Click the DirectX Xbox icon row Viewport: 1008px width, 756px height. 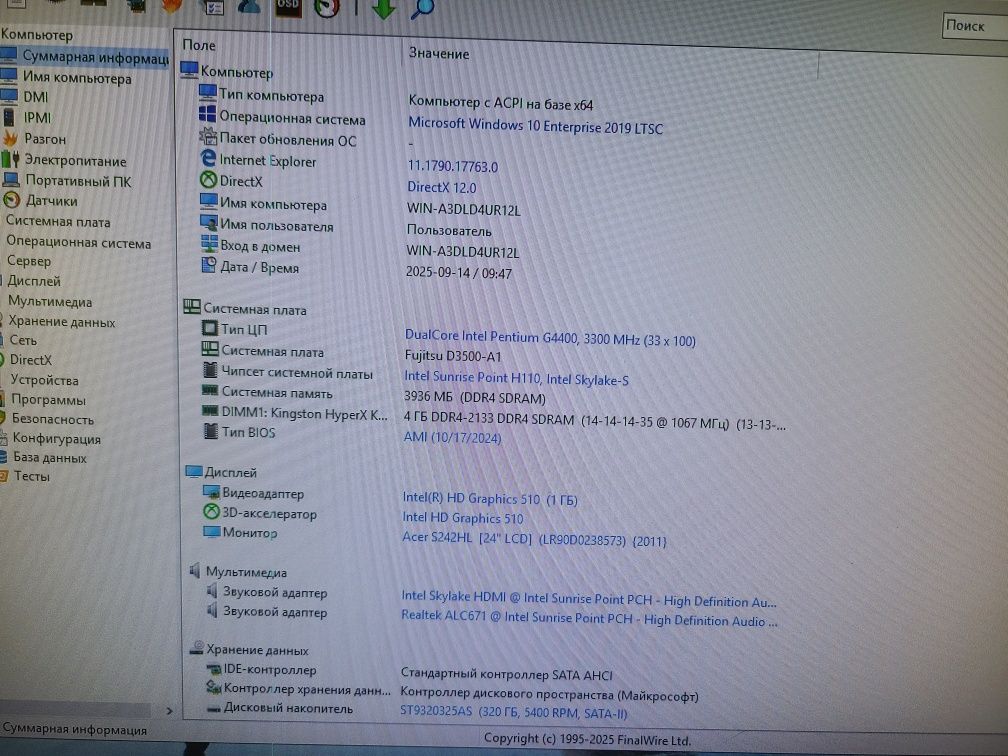208,180
